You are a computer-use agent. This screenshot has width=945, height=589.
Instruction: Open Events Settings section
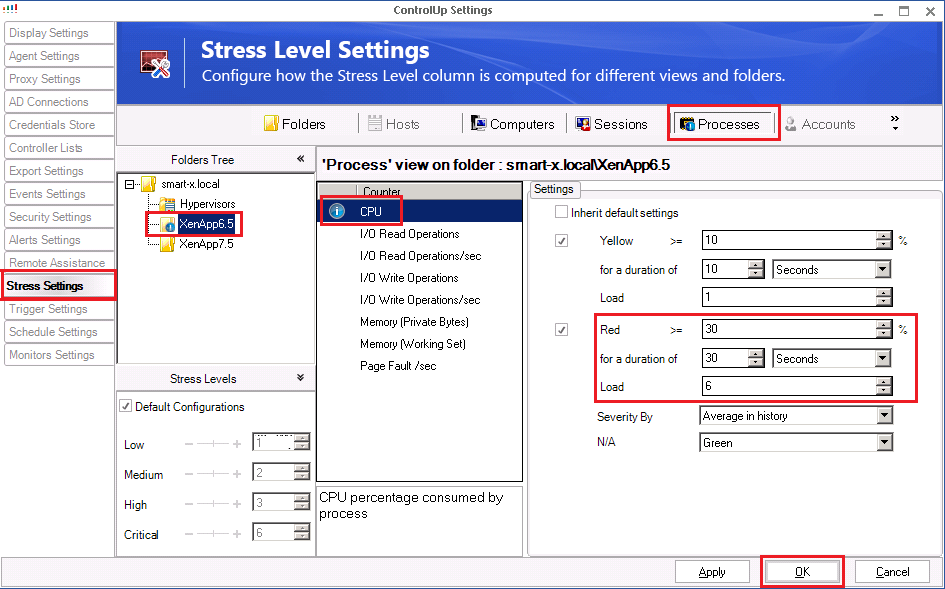click(59, 194)
